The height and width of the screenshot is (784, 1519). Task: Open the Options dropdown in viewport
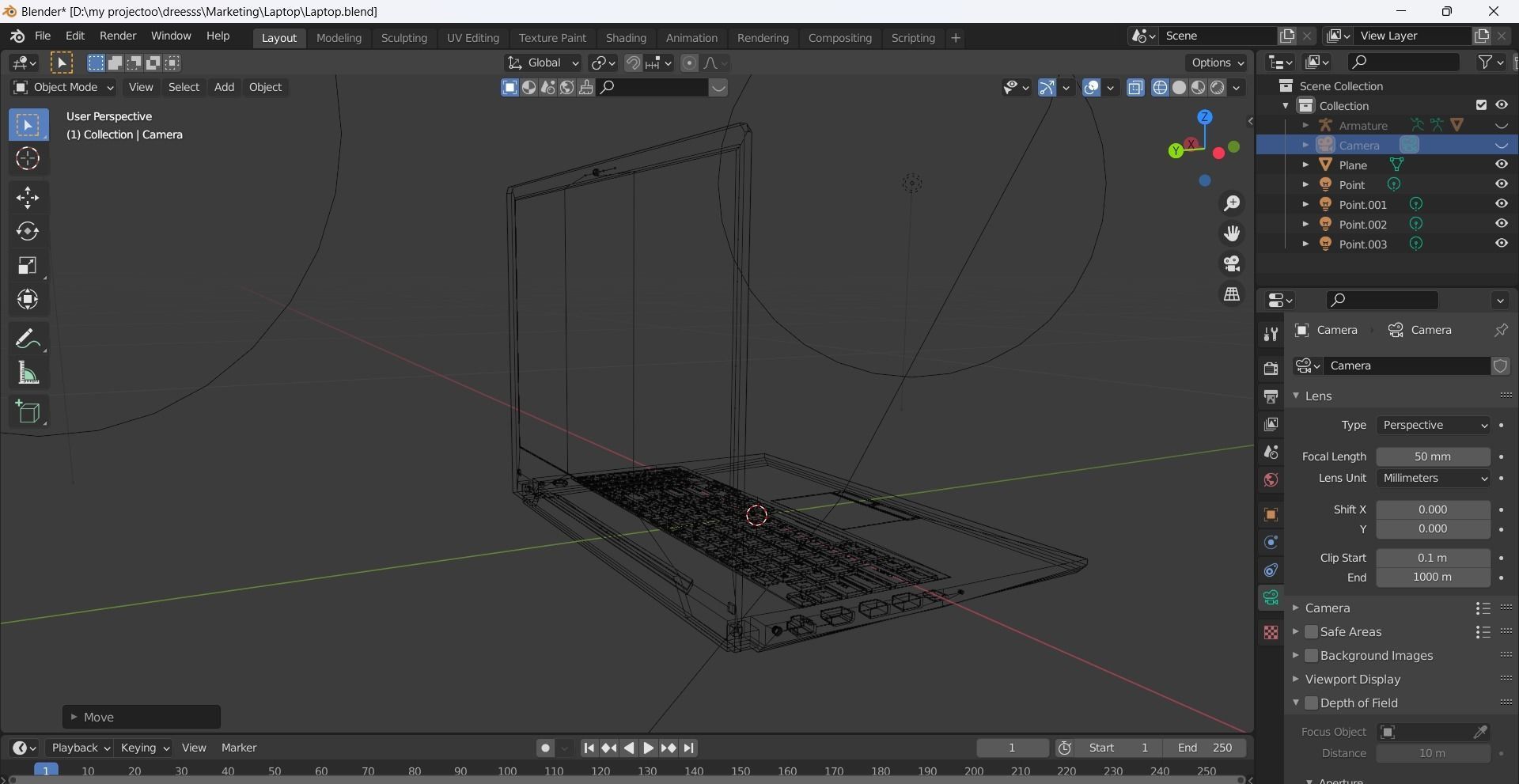[1218, 63]
